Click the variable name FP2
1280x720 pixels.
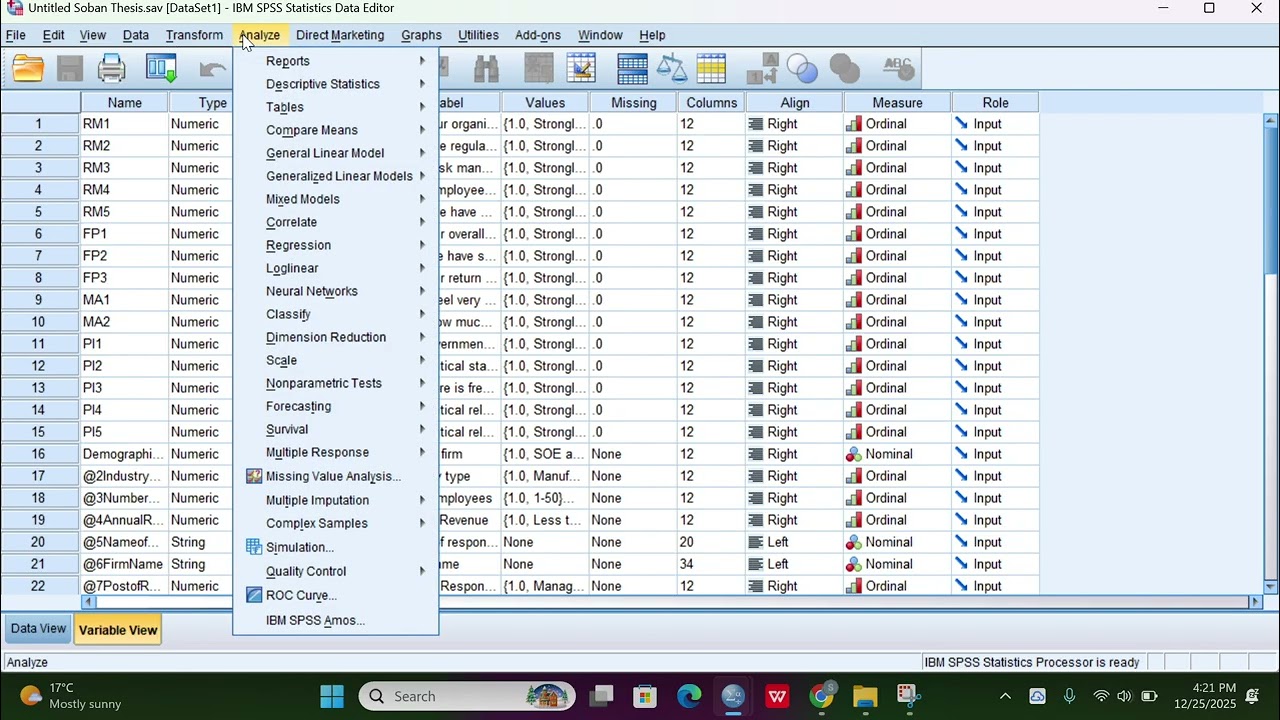(95, 256)
